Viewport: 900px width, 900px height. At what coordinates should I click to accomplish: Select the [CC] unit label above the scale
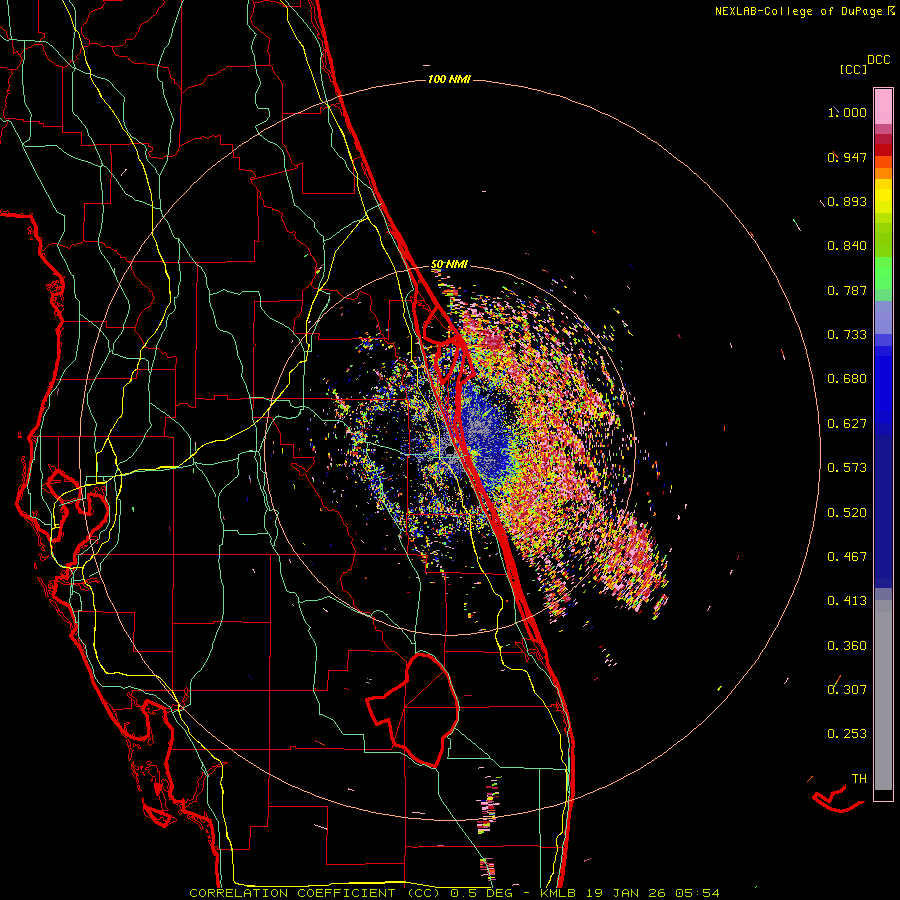[853, 69]
